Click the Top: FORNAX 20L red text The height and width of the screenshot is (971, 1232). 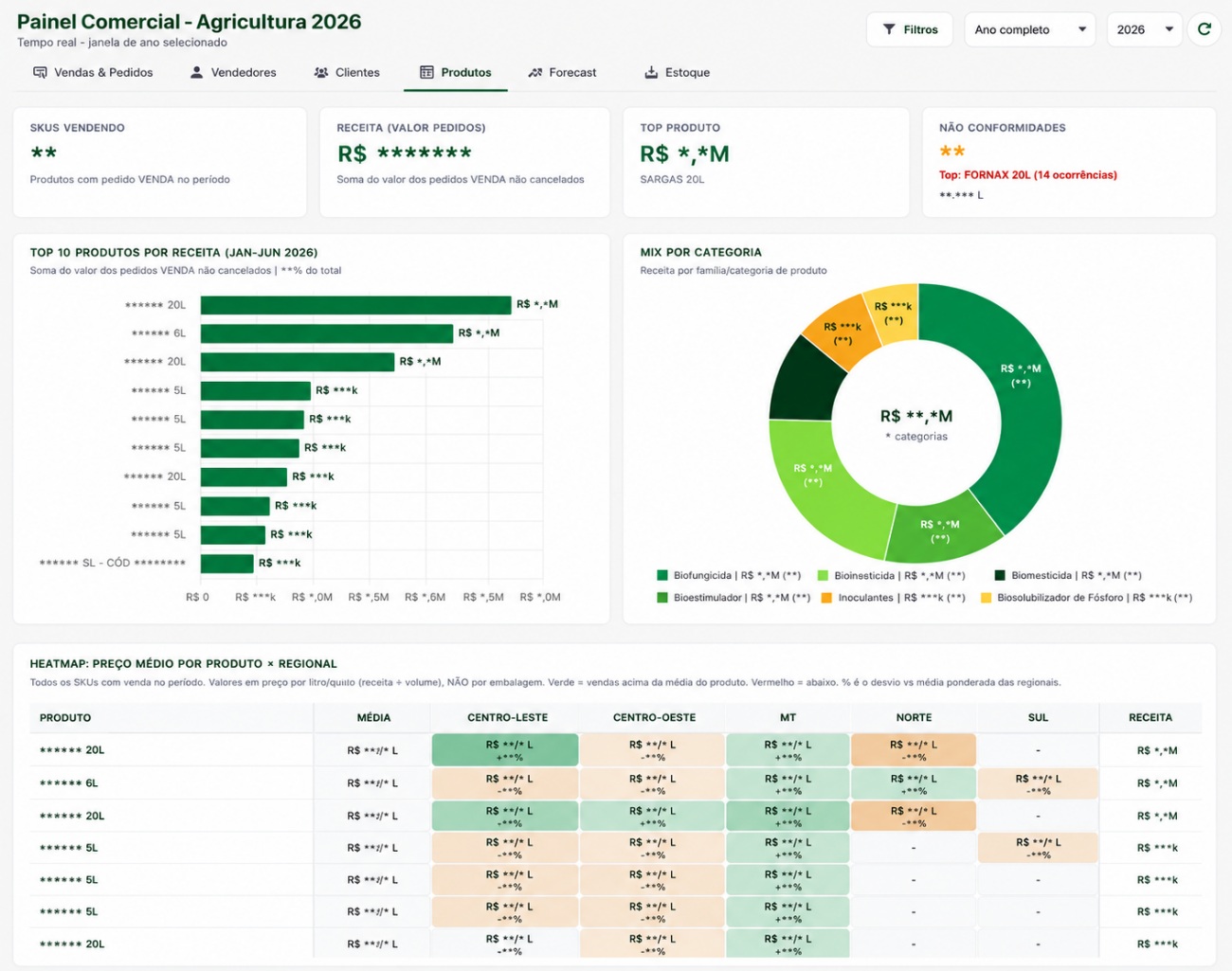1028,174
